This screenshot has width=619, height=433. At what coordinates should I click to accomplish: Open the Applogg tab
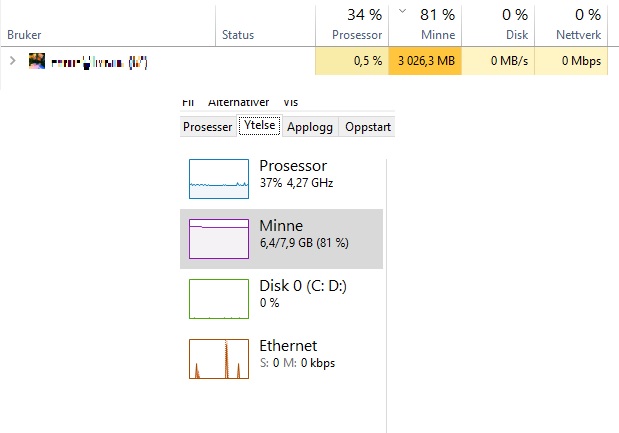(310, 127)
